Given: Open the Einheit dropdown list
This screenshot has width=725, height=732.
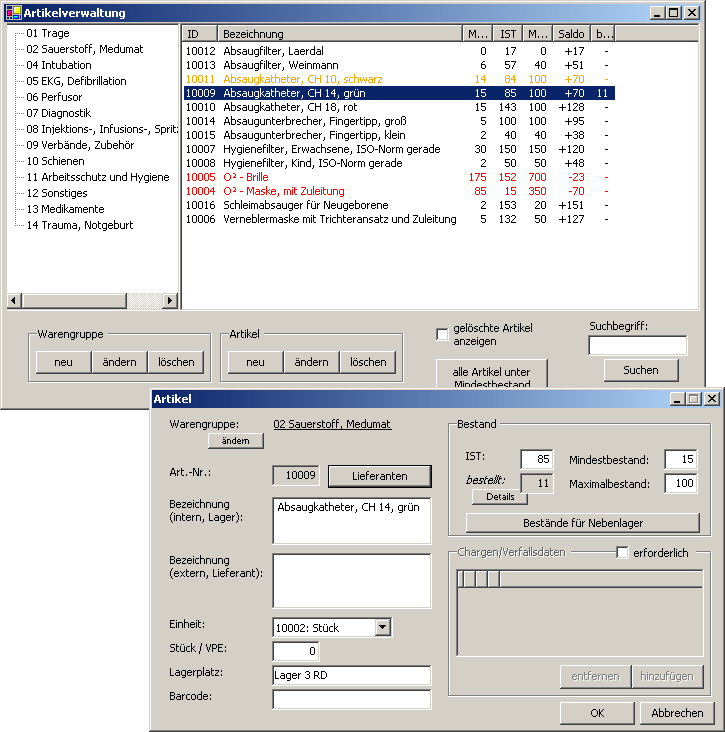Looking at the screenshot, I should pyautogui.click(x=381, y=627).
